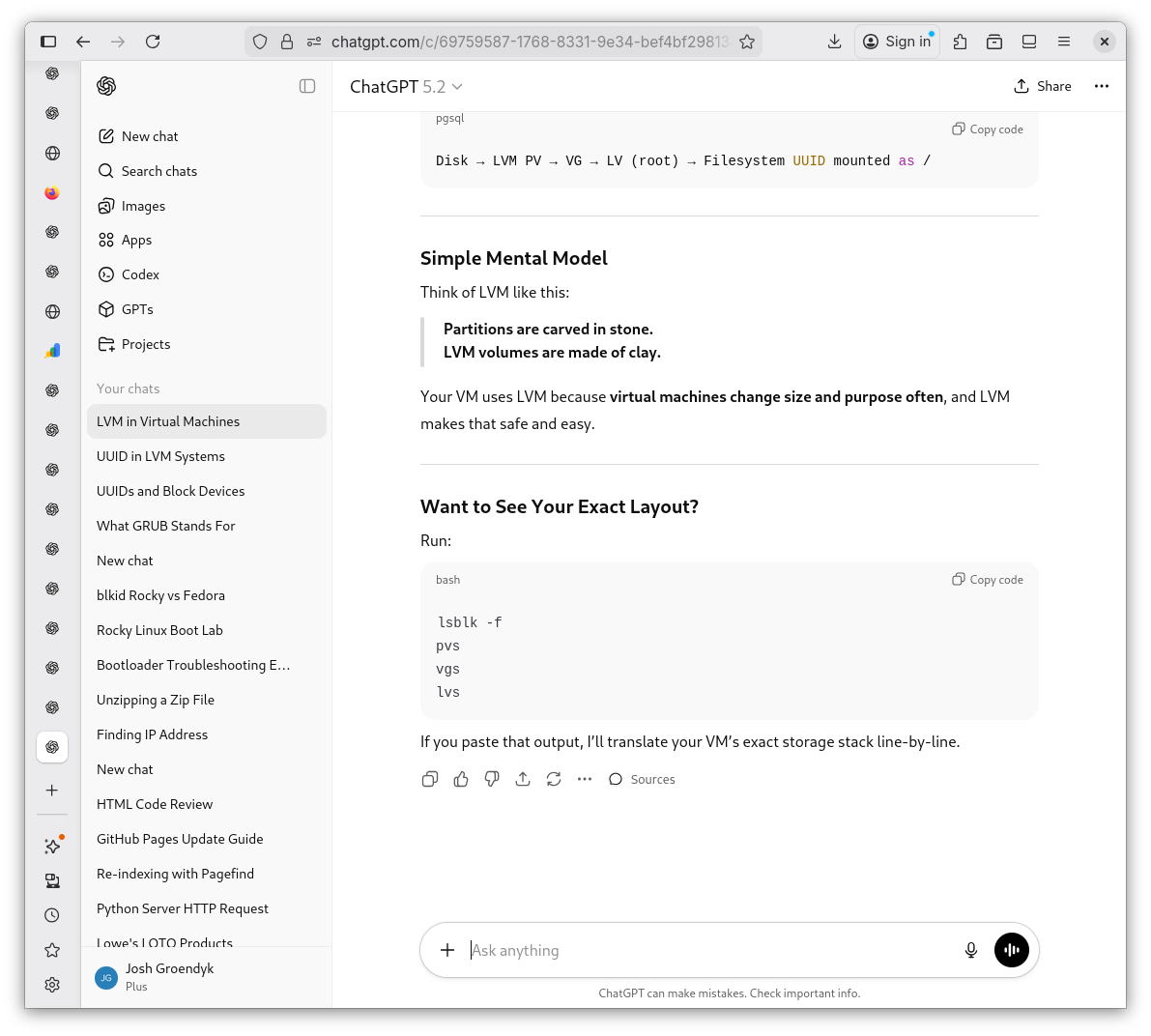This screenshot has width=1151, height=1036.
Task: Click the plus attachment icon in prompt box
Action: [447, 950]
